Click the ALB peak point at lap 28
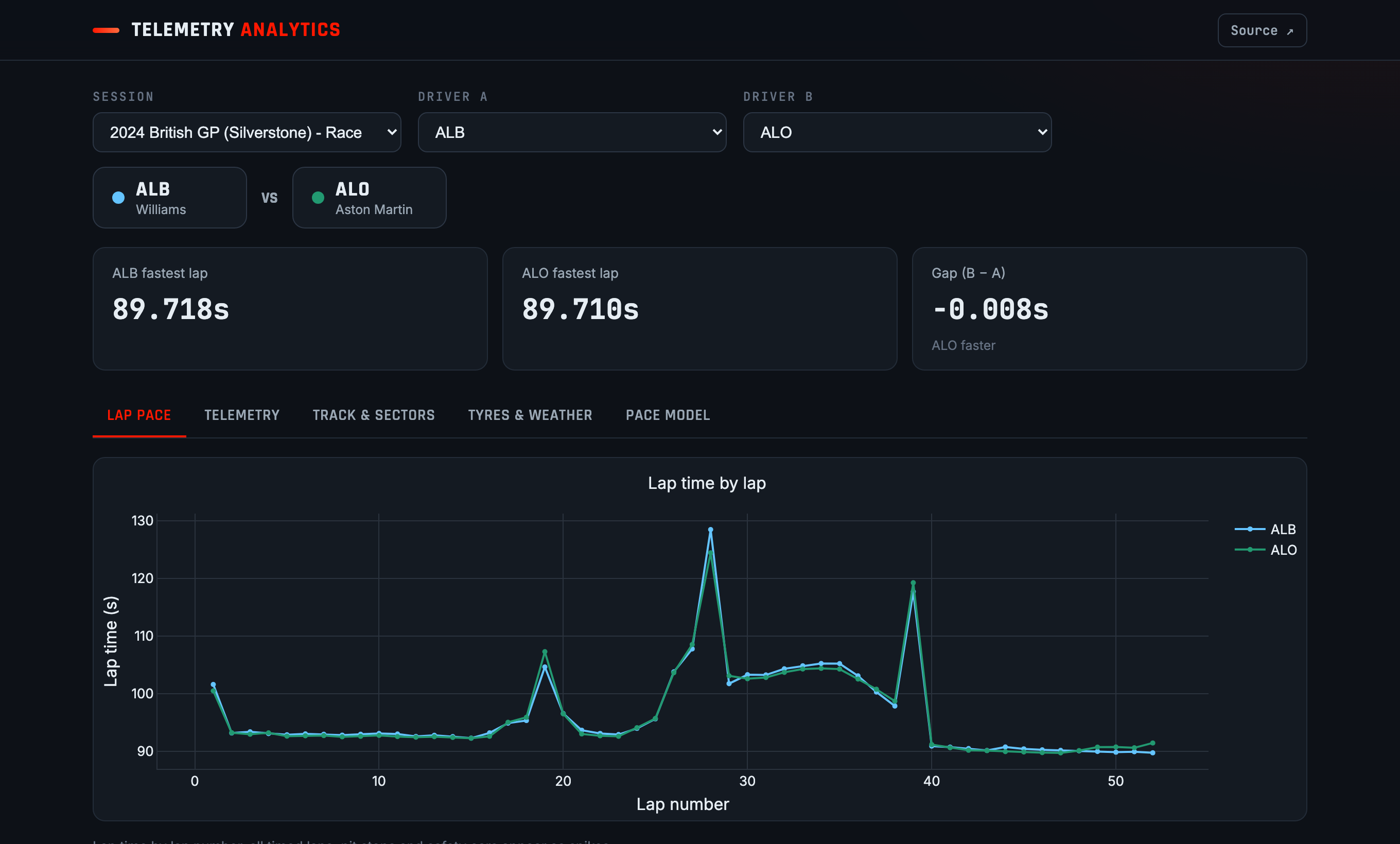This screenshot has height=844, width=1400. click(x=710, y=530)
